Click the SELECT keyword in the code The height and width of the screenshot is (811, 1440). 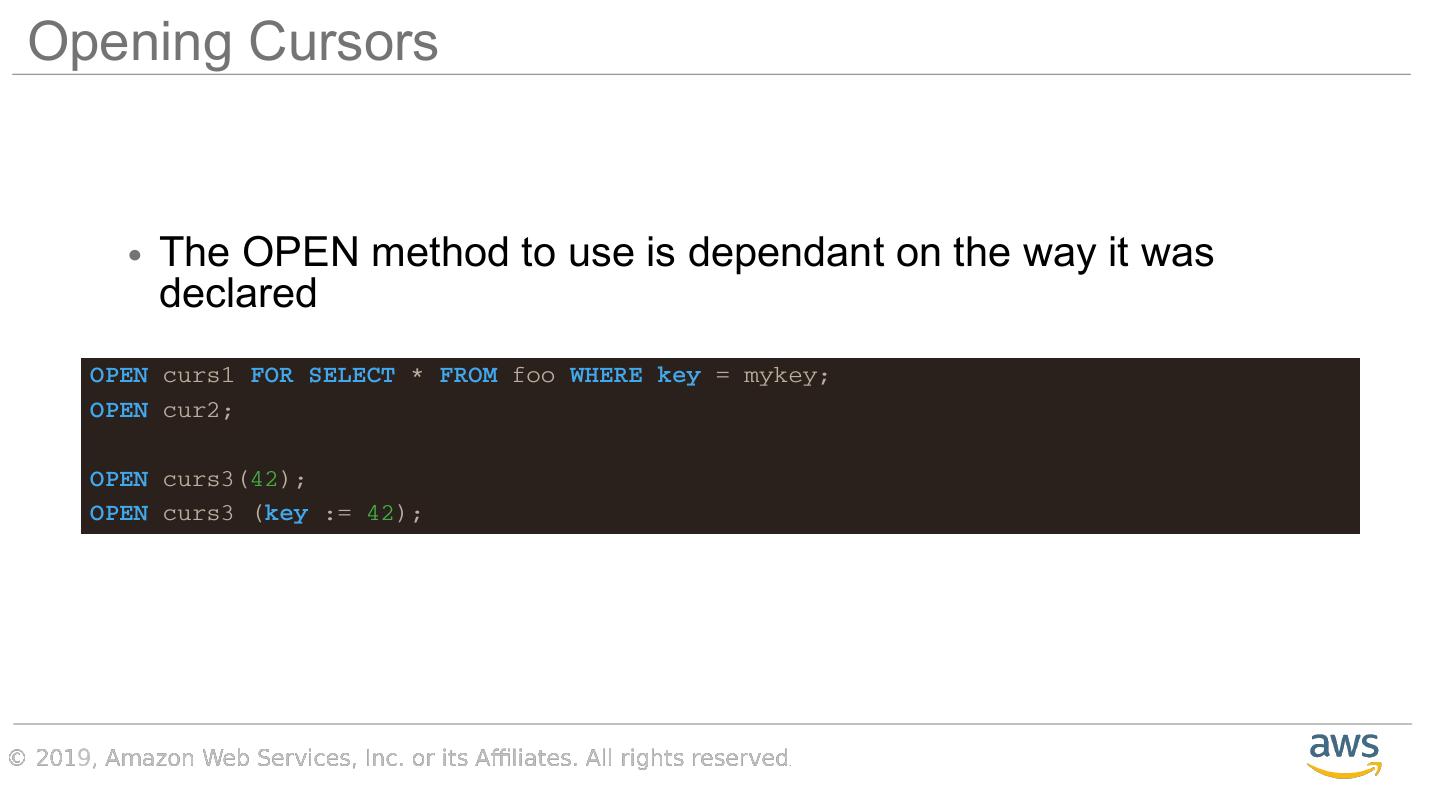click(x=351, y=376)
